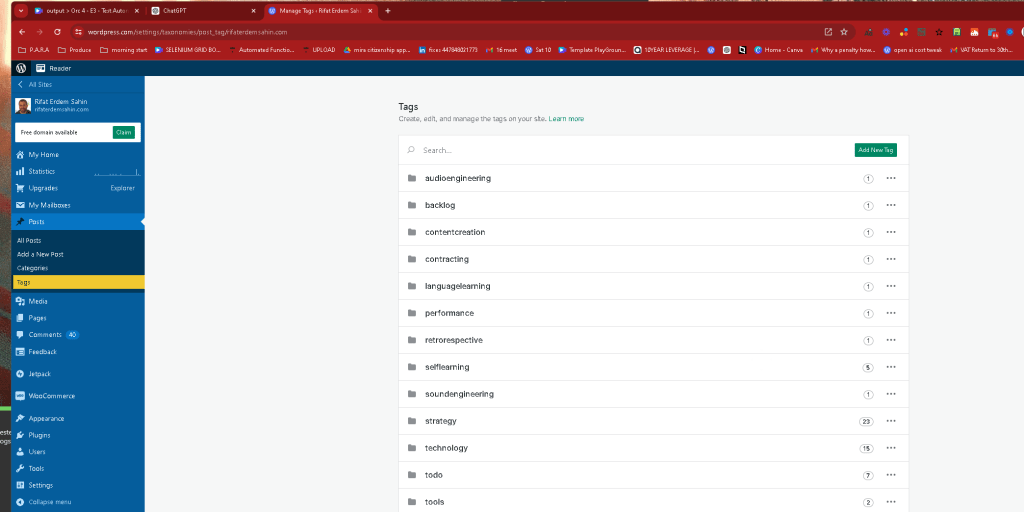Open options menu for retrorespective tag

891,340
